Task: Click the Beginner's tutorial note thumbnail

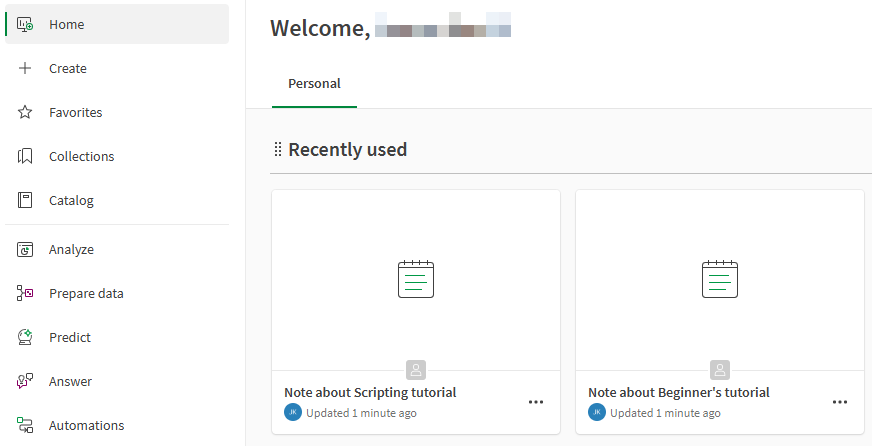Action: [720, 279]
